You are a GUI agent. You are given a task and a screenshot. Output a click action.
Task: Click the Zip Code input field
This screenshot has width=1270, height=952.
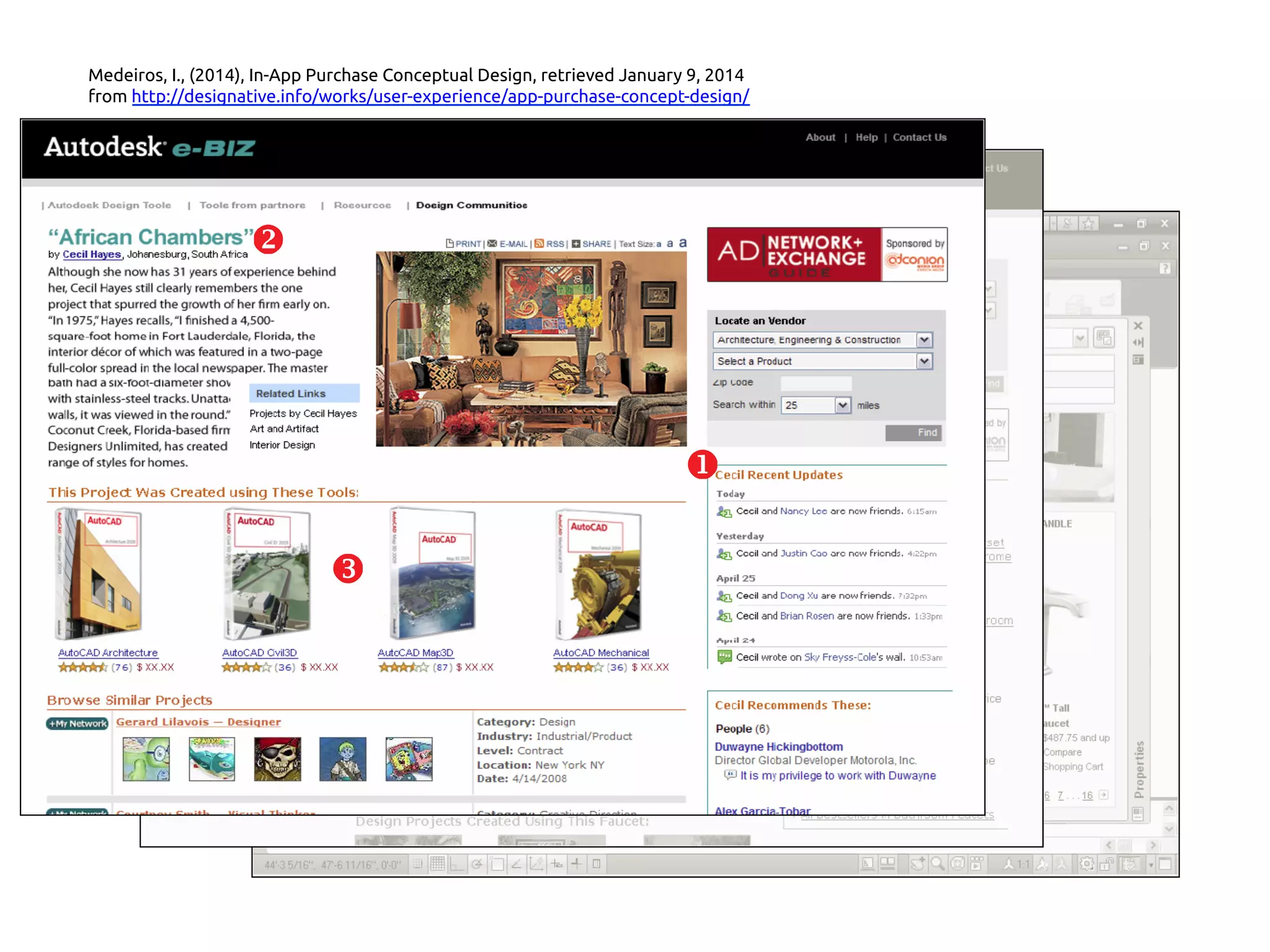[x=815, y=383]
